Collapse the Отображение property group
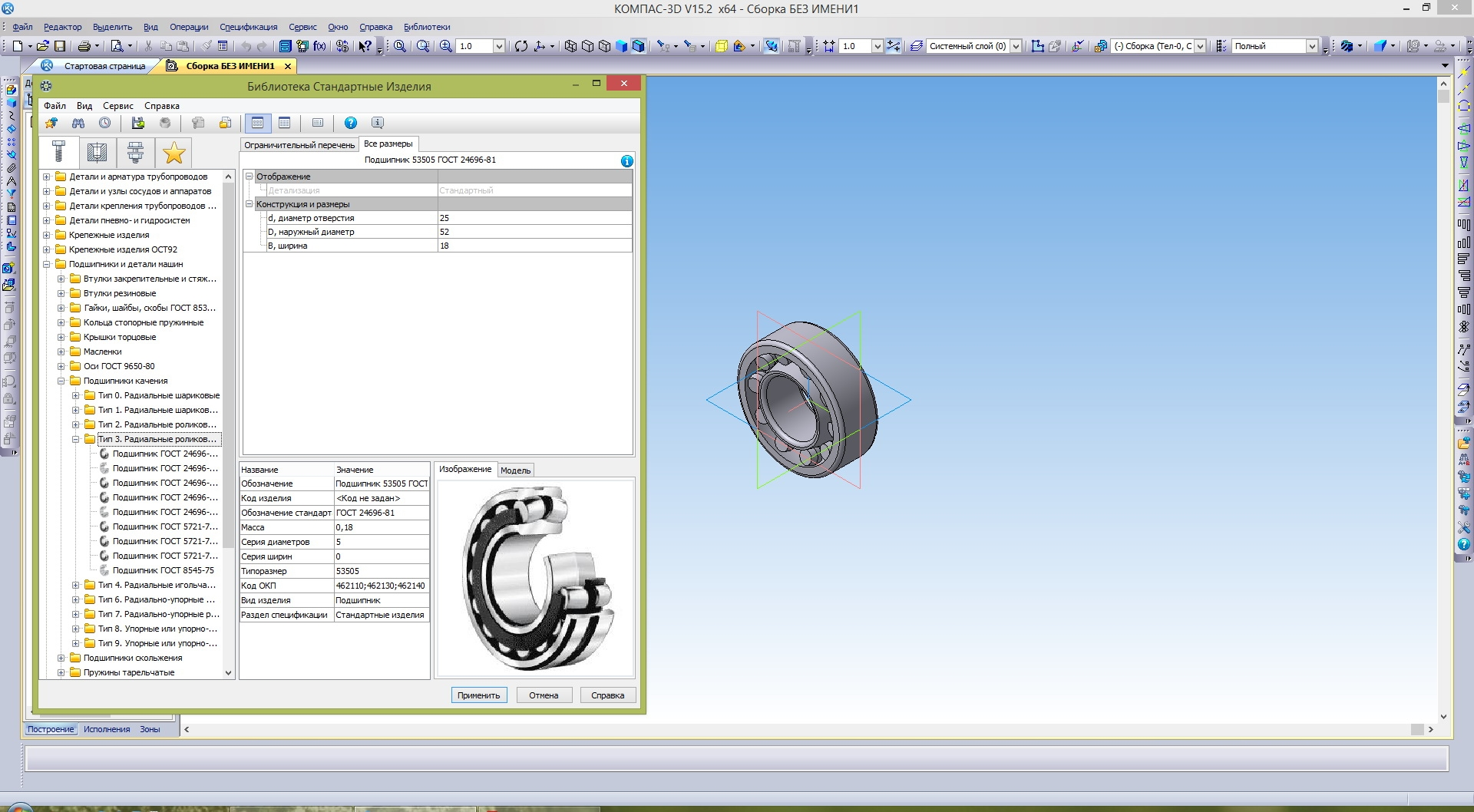This screenshot has width=1474, height=812. pyautogui.click(x=249, y=177)
